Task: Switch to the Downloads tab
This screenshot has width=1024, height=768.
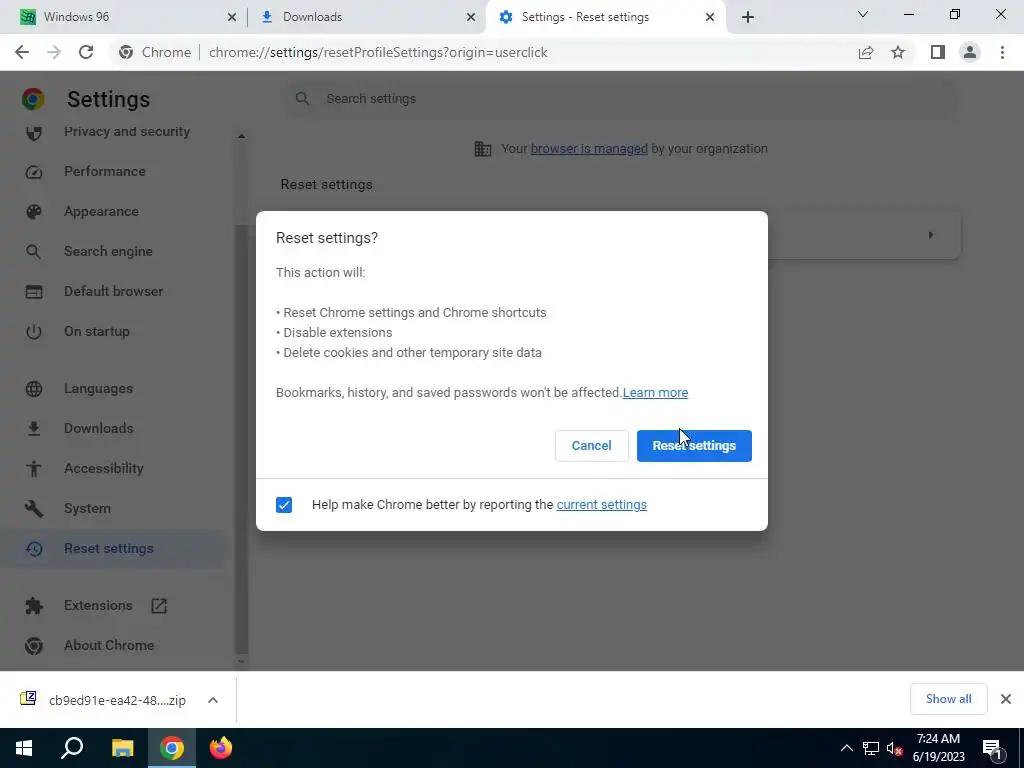Action: point(366,17)
